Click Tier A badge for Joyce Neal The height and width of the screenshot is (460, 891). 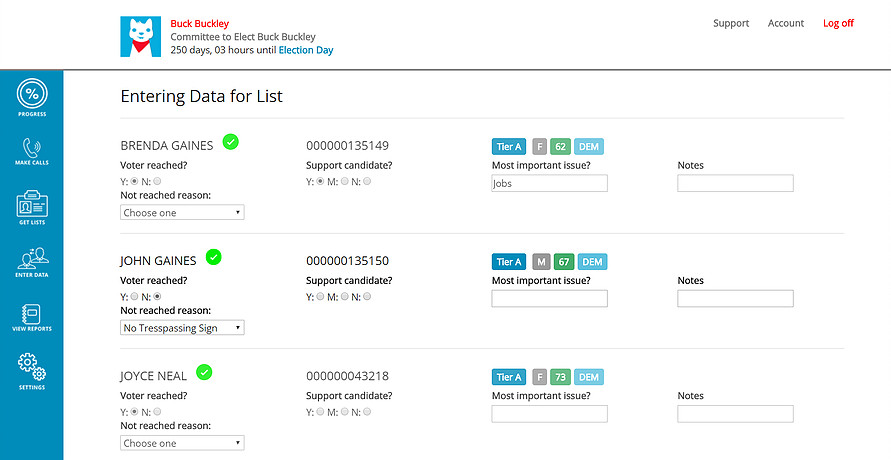(509, 377)
